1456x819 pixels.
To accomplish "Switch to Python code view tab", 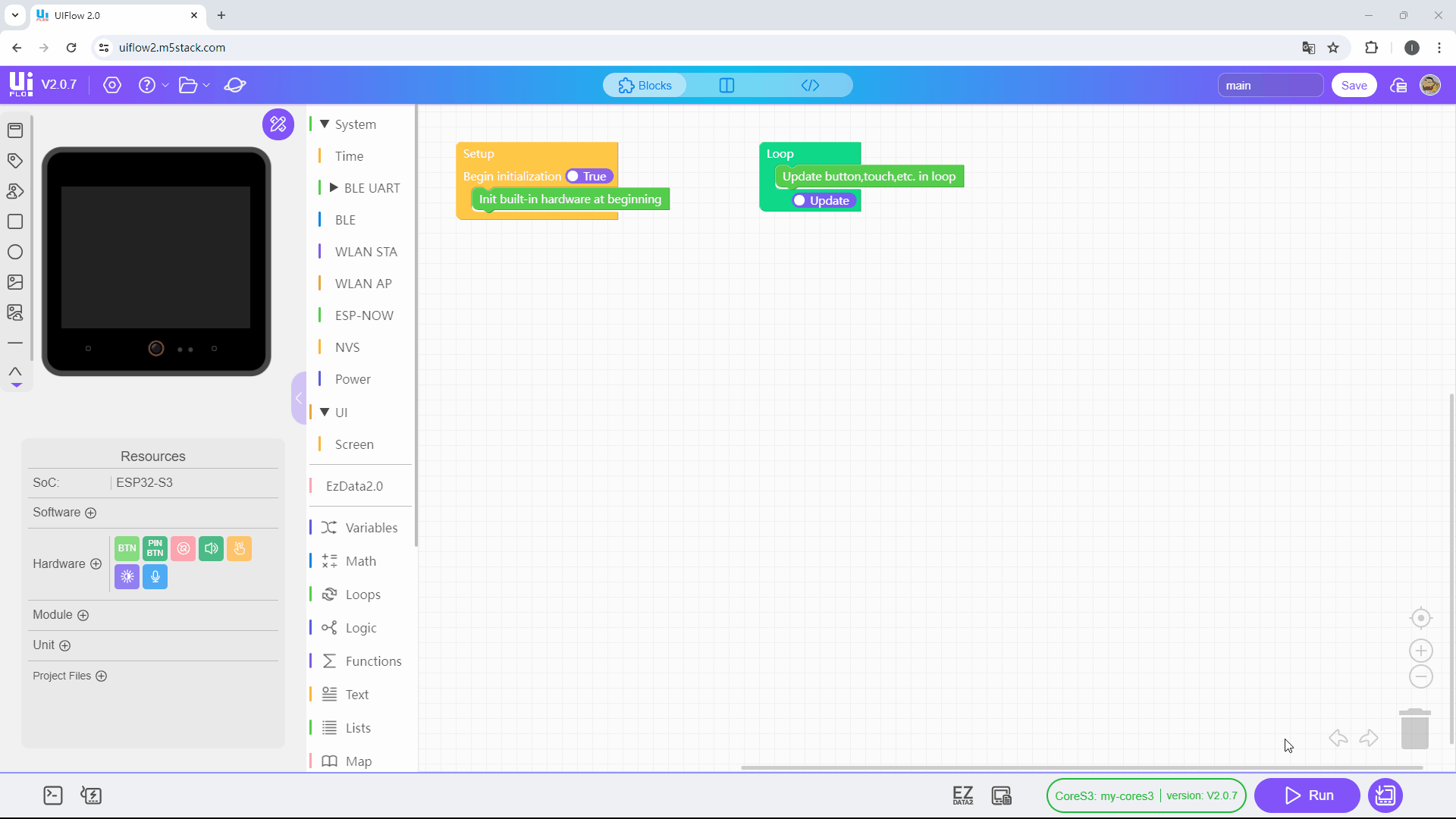I will pyautogui.click(x=810, y=85).
